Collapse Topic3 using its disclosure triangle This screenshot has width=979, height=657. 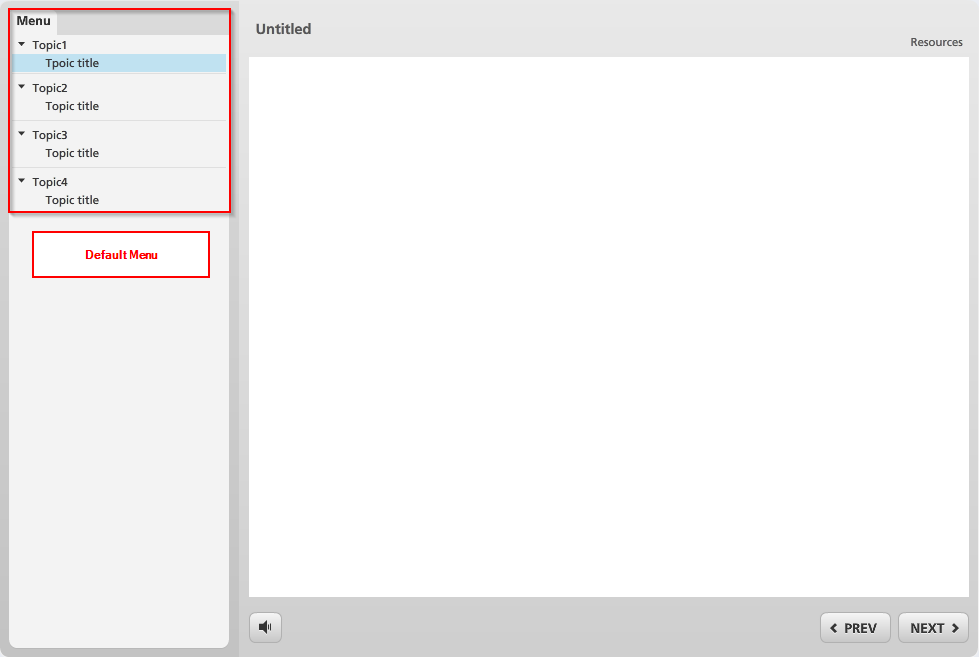pos(21,135)
